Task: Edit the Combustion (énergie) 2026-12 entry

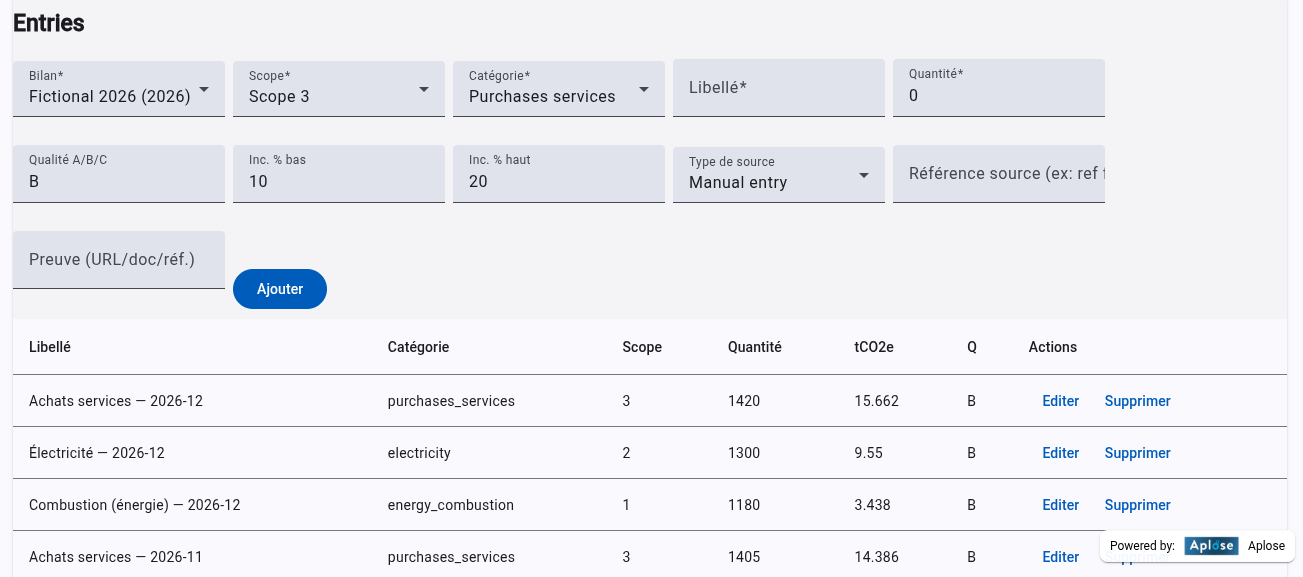Action: pos(1060,505)
